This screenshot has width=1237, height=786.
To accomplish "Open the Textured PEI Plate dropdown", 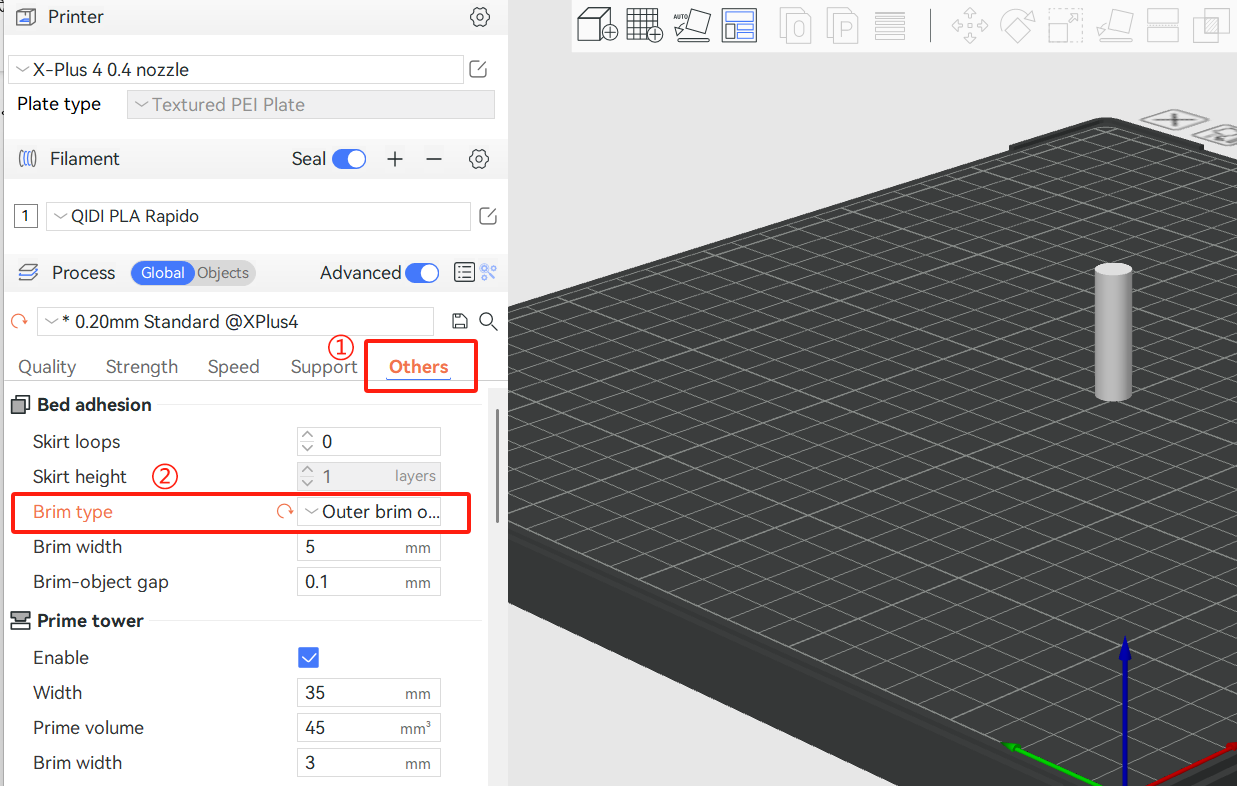I will coord(311,105).
